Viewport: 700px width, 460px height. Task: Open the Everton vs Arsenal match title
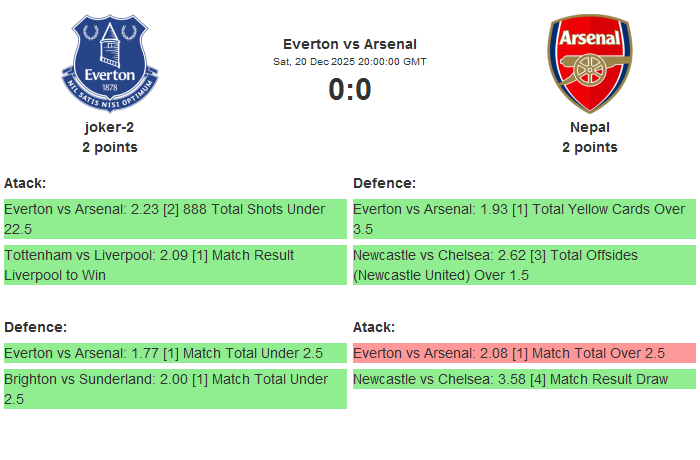tap(350, 43)
